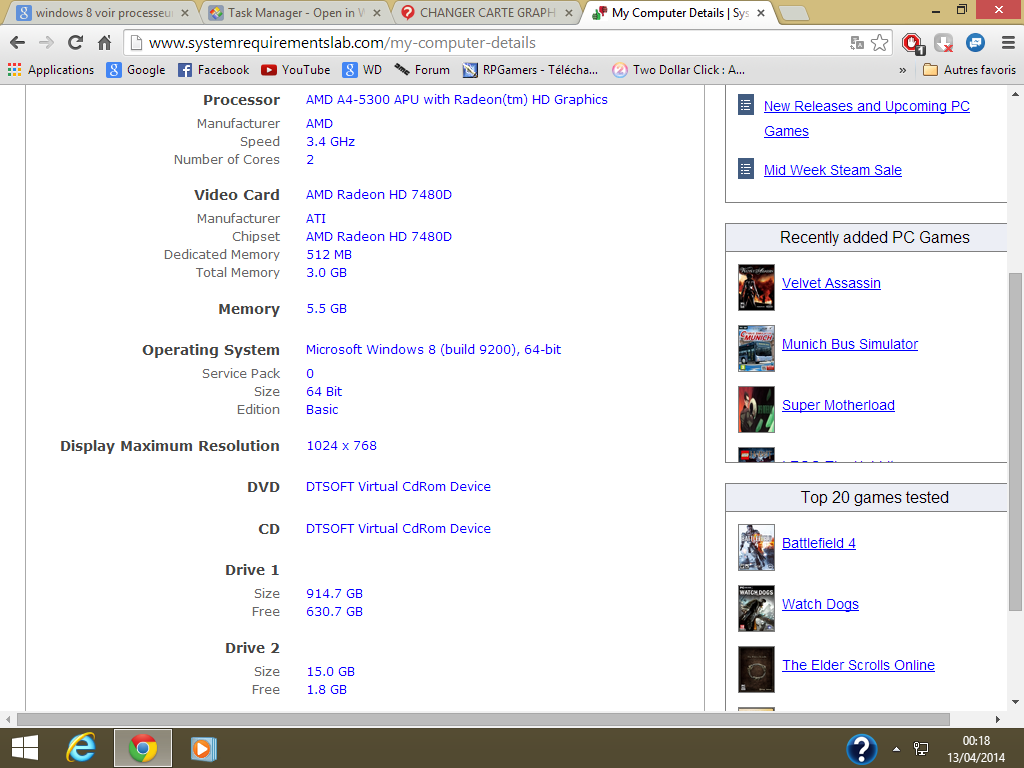
Task: Click the scroll-right arrow of the horizontal scrollbar
Action: click(x=998, y=719)
